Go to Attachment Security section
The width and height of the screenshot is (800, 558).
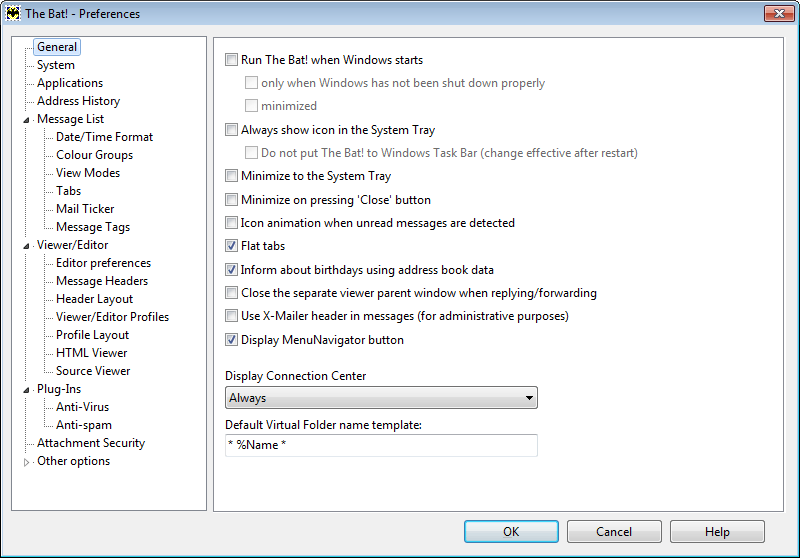click(91, 443)
